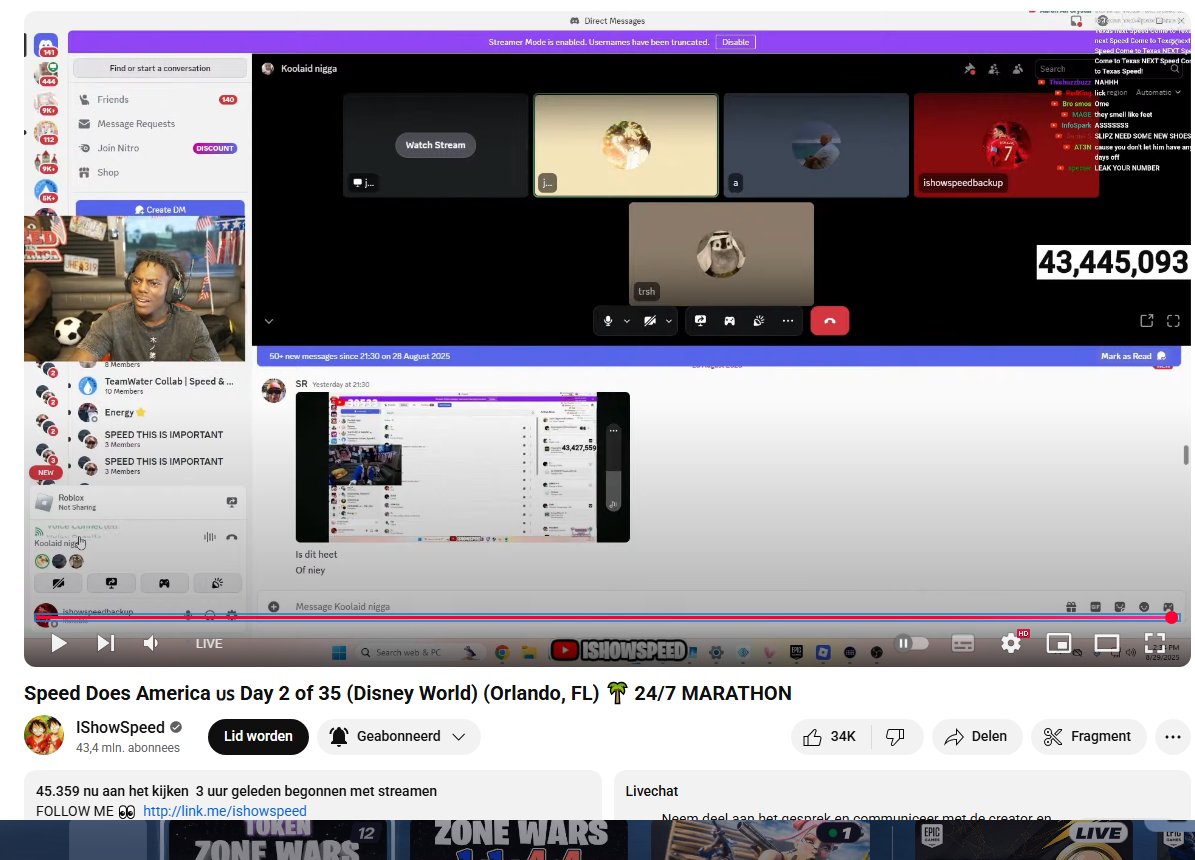Image resolution: width=1195 pixels, height=860 pixels.
Task: Open more call options ellipsis
Action: (x=788, y=321)
